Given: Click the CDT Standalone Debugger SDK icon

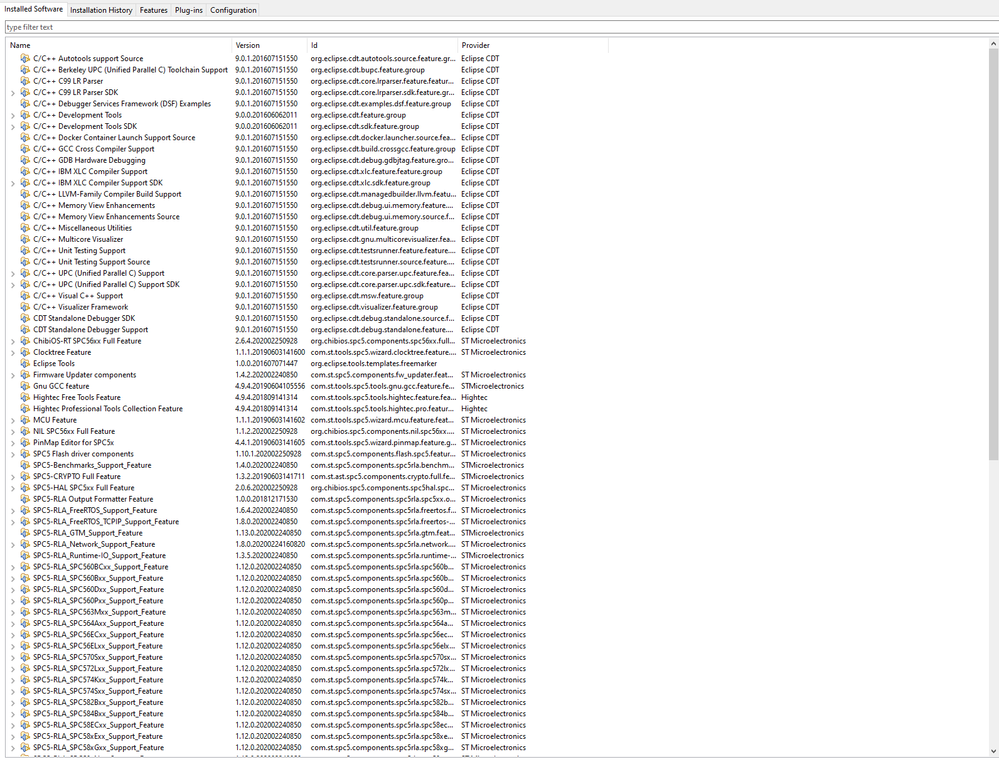Looking at the screenshot, I should click(x=25, y=319).
